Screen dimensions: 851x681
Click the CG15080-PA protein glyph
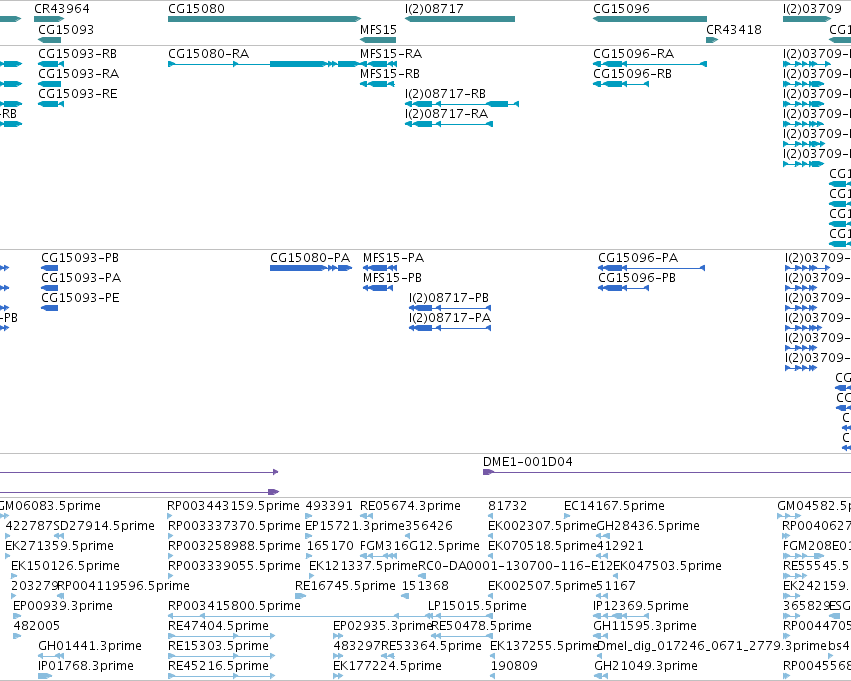pos(311,268)
